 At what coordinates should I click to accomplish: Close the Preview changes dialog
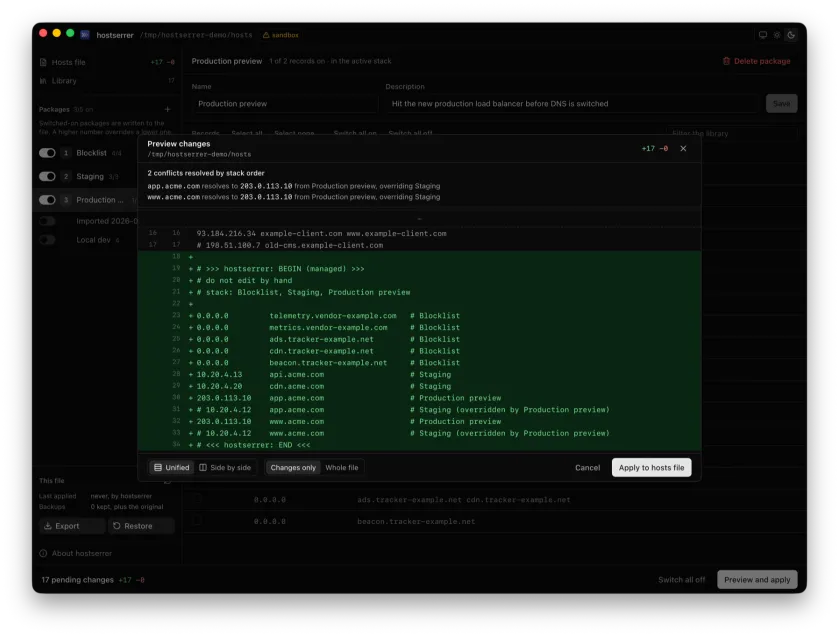683,148
